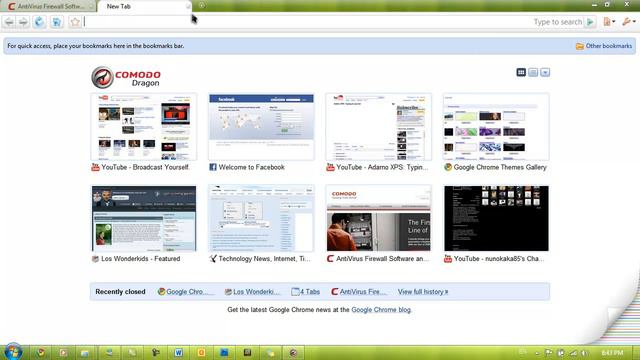The width and height of the screenshot is (640, 360).
Task: Open the media player taskbar icon
Action: [63, 353]
